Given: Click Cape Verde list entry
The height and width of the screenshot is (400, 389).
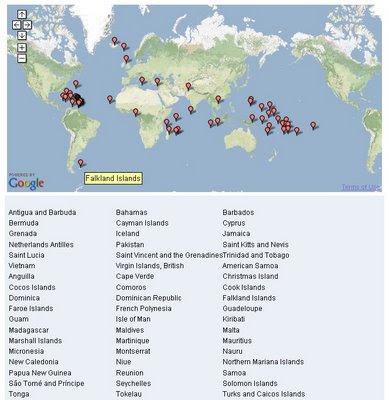Looking at the screenshot, I should point(135,276).
